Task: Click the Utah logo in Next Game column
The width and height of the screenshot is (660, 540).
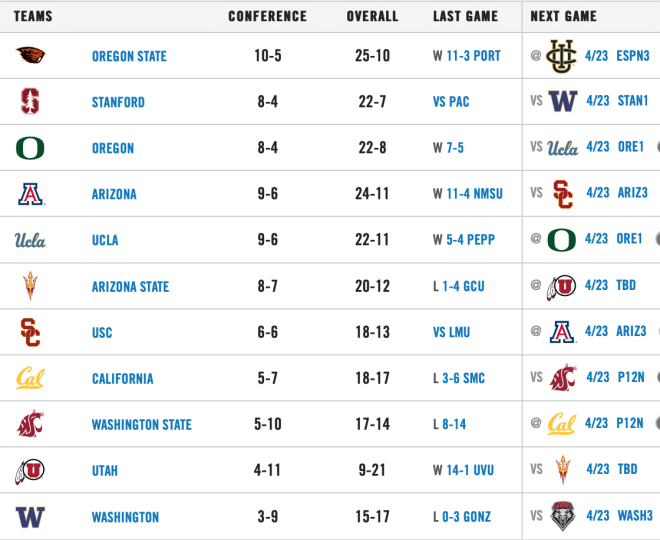Action: coord(562,287)
